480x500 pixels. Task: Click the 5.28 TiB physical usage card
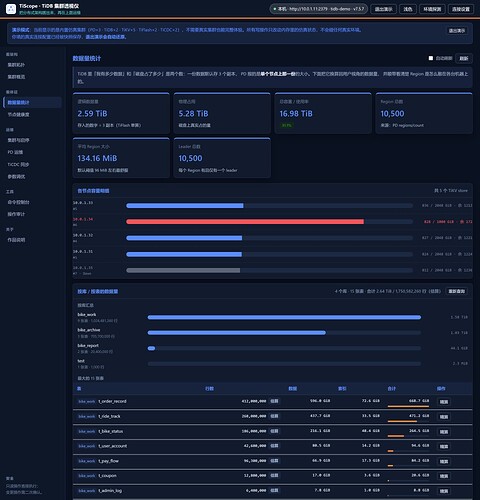tap(222, 113)
